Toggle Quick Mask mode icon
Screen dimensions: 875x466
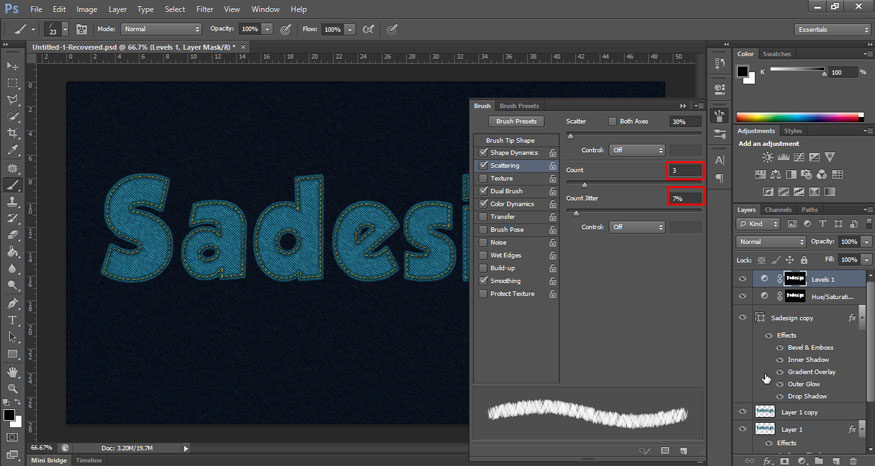point(12,437)
